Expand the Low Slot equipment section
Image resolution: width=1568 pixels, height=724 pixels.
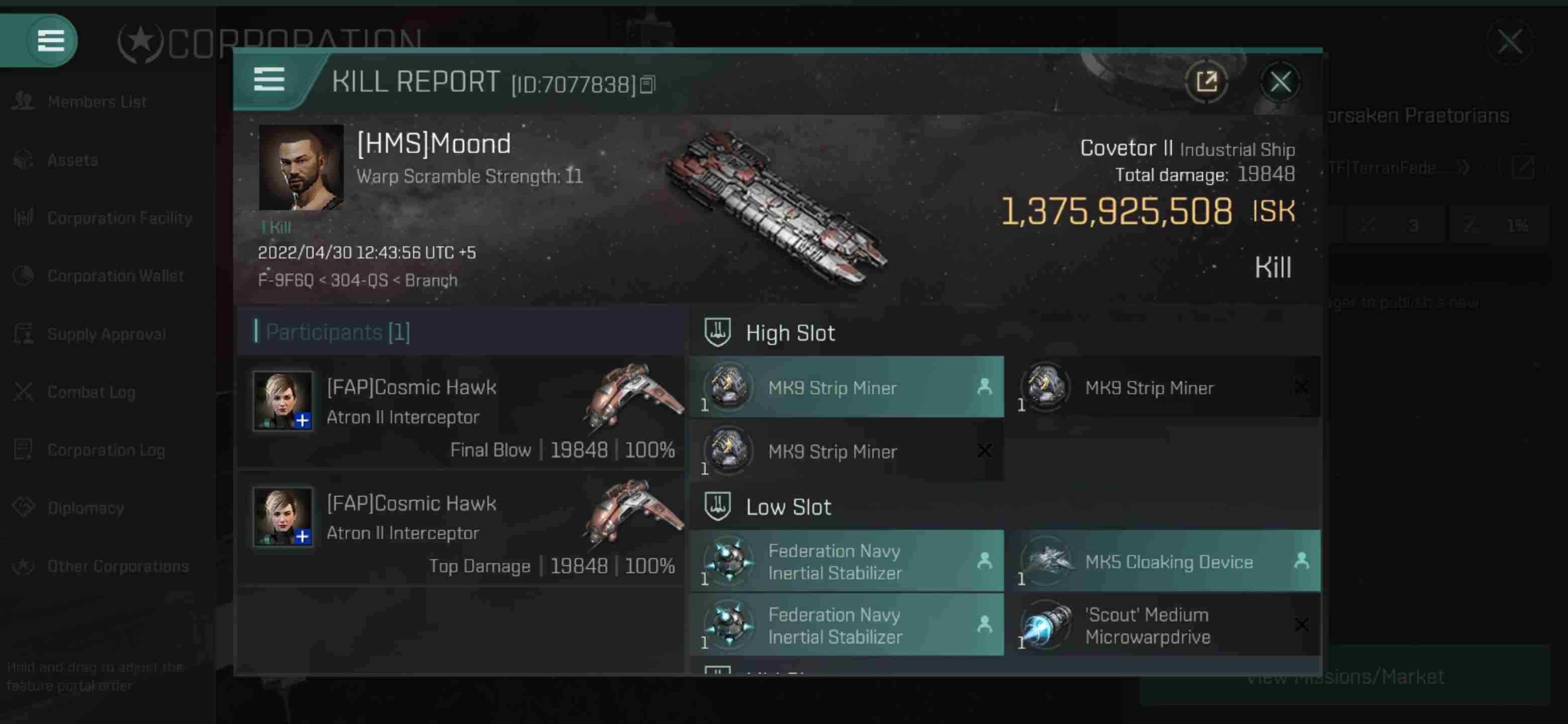point(788,507)
